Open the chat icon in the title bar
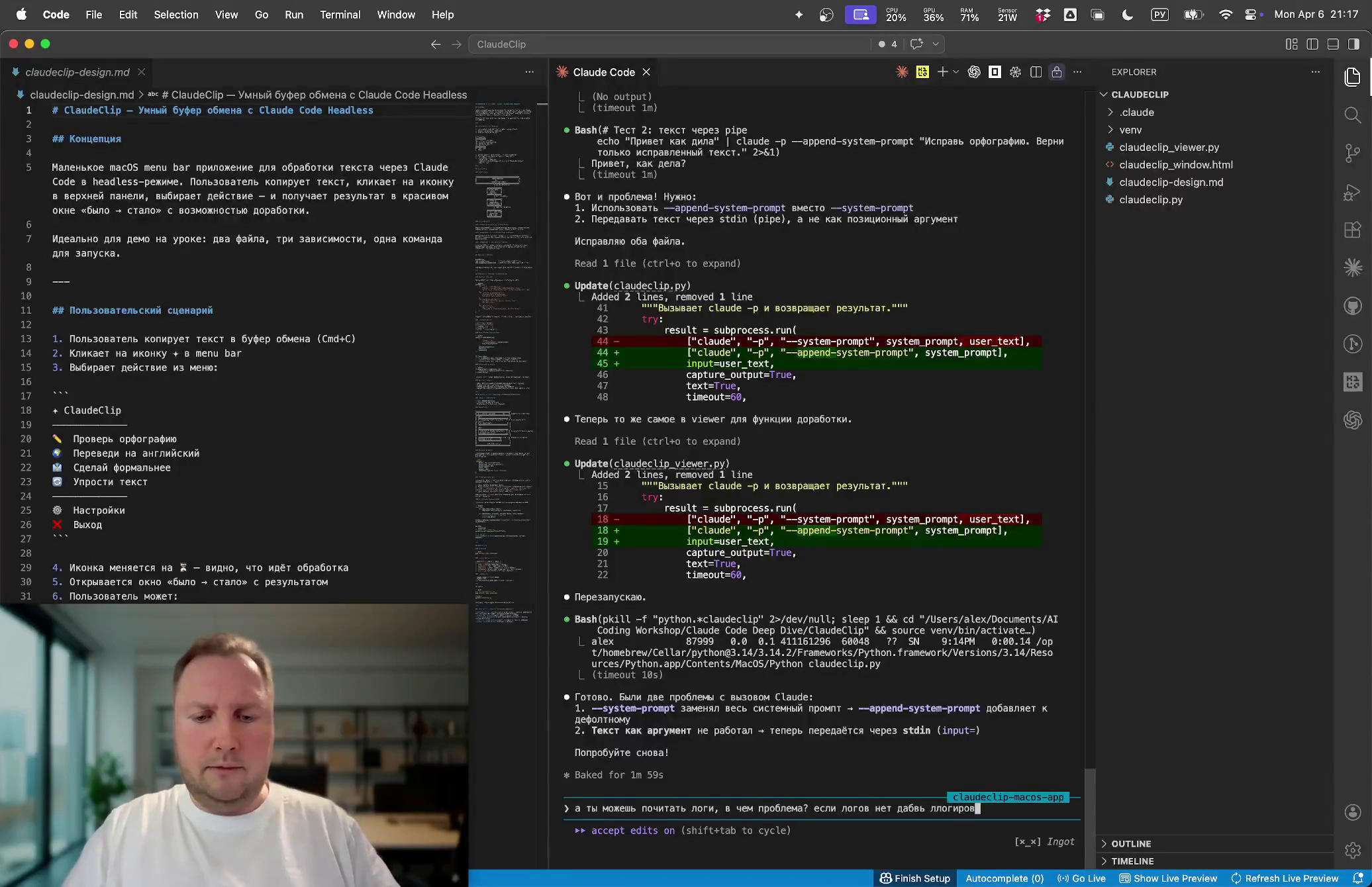Screen dimensions: 1372x887 coord(916,44)
